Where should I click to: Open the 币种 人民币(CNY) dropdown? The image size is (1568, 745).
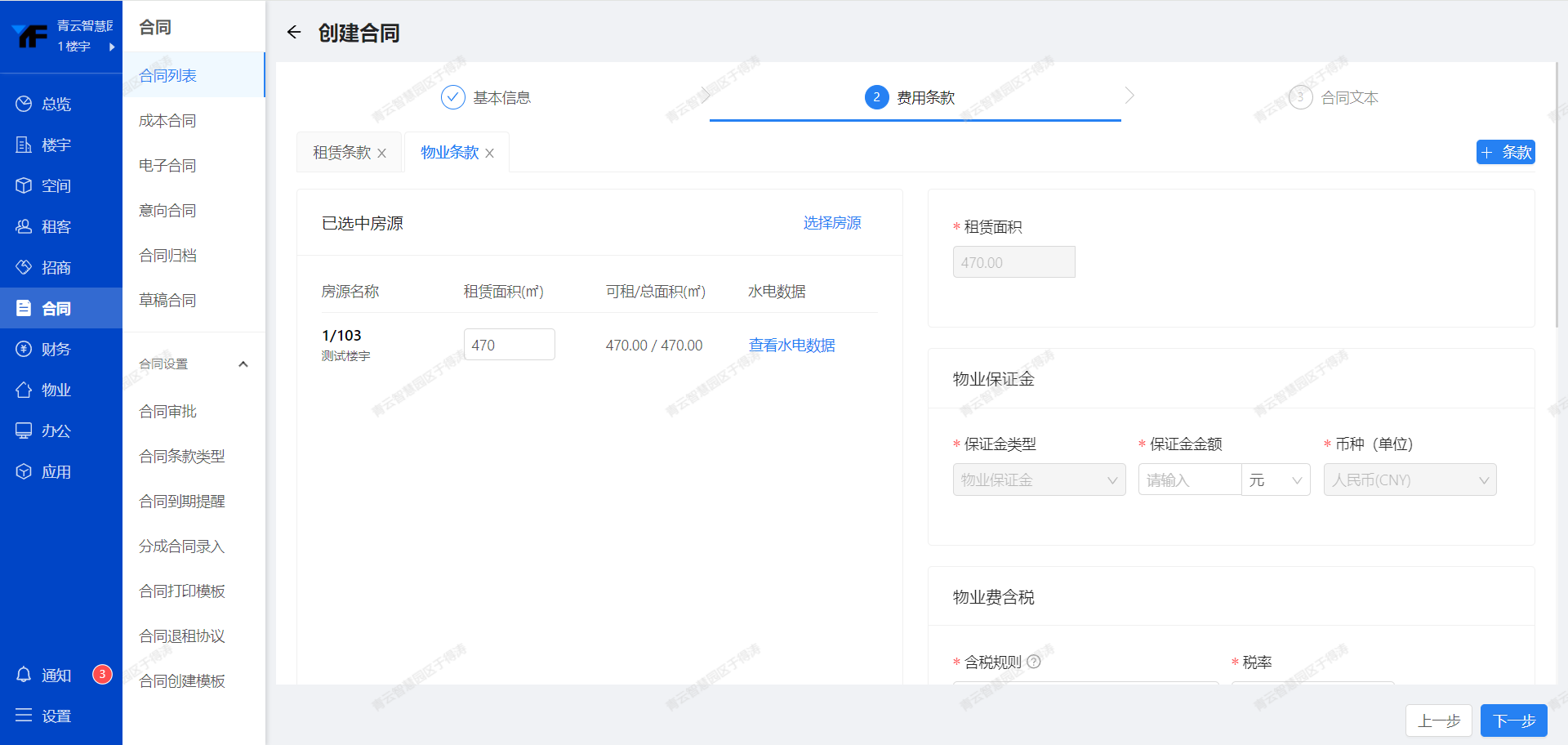1409,480
